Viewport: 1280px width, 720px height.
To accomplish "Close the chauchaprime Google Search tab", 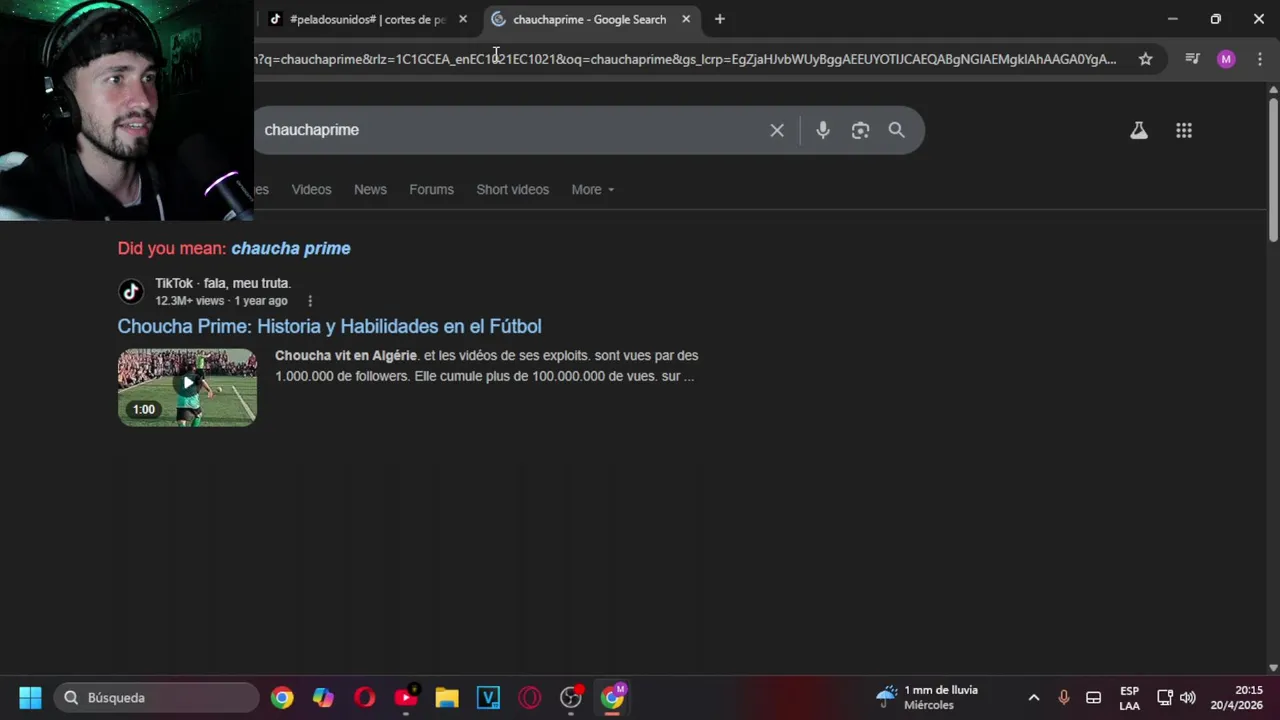I will click(x=686, y=19).
